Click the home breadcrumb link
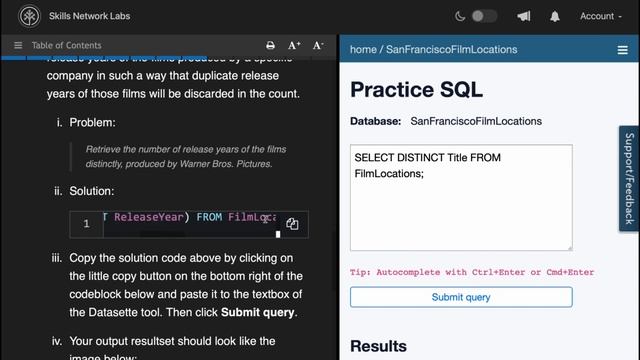 pos(363,49)
